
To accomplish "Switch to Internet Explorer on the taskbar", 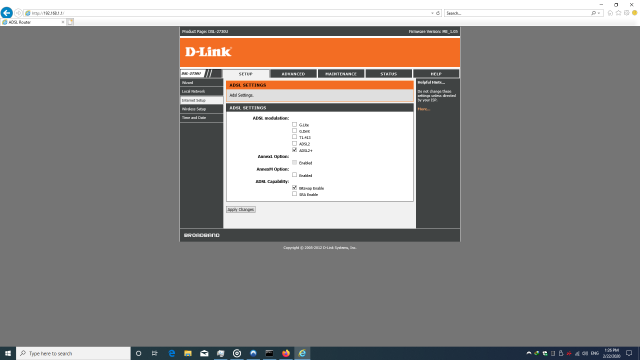I will tap(302, 353).
